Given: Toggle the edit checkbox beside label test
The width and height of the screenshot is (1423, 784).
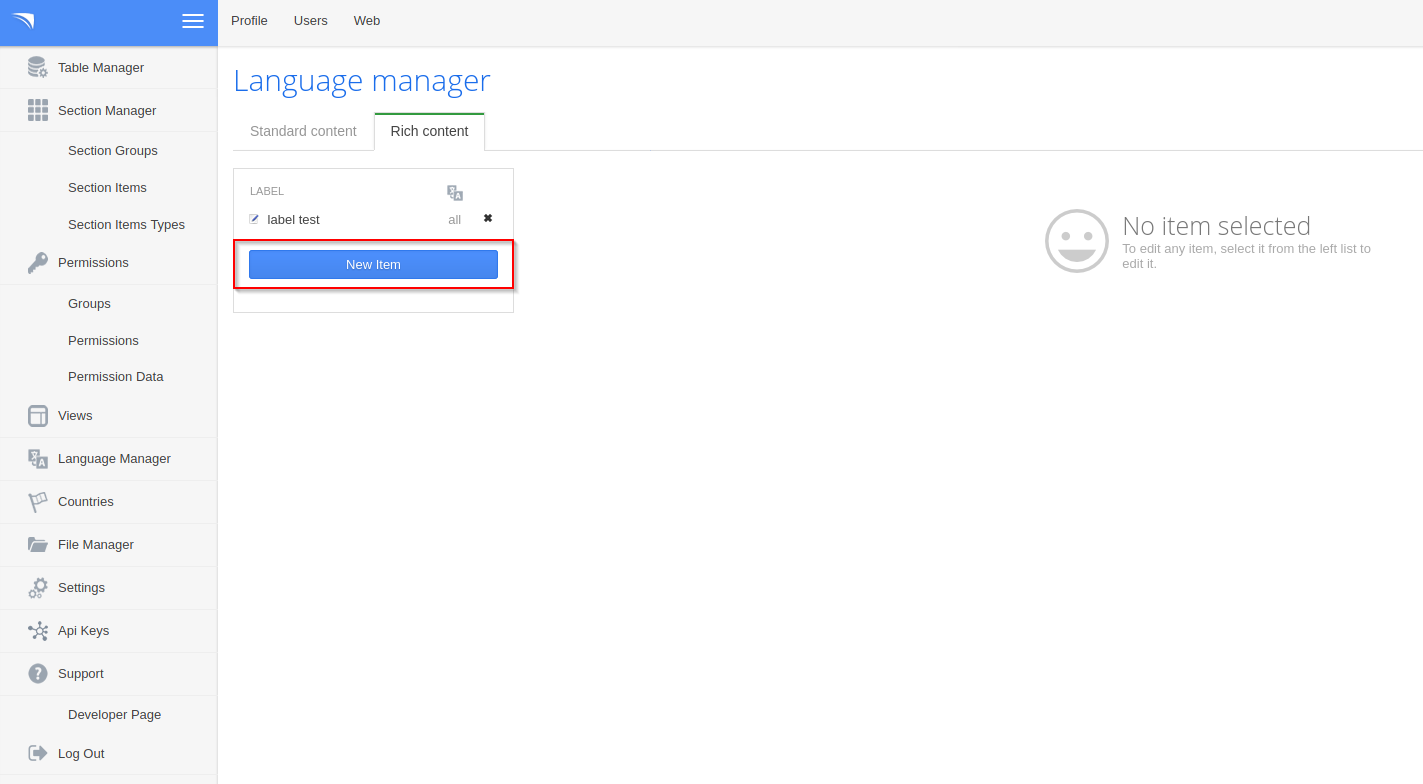Looking at the screenshot, I should [254, 219].
